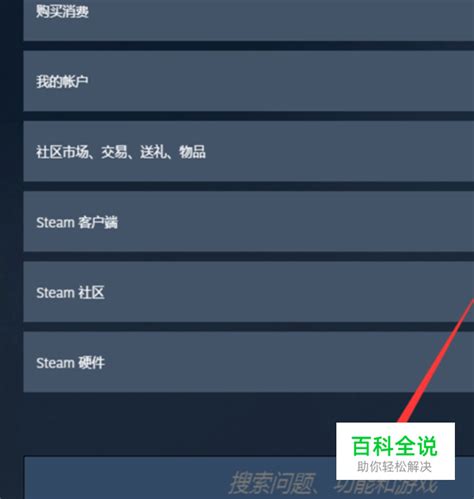Click the 交易 word in the trading row
The height and width of the screenshot is (499, 474).
114,152
